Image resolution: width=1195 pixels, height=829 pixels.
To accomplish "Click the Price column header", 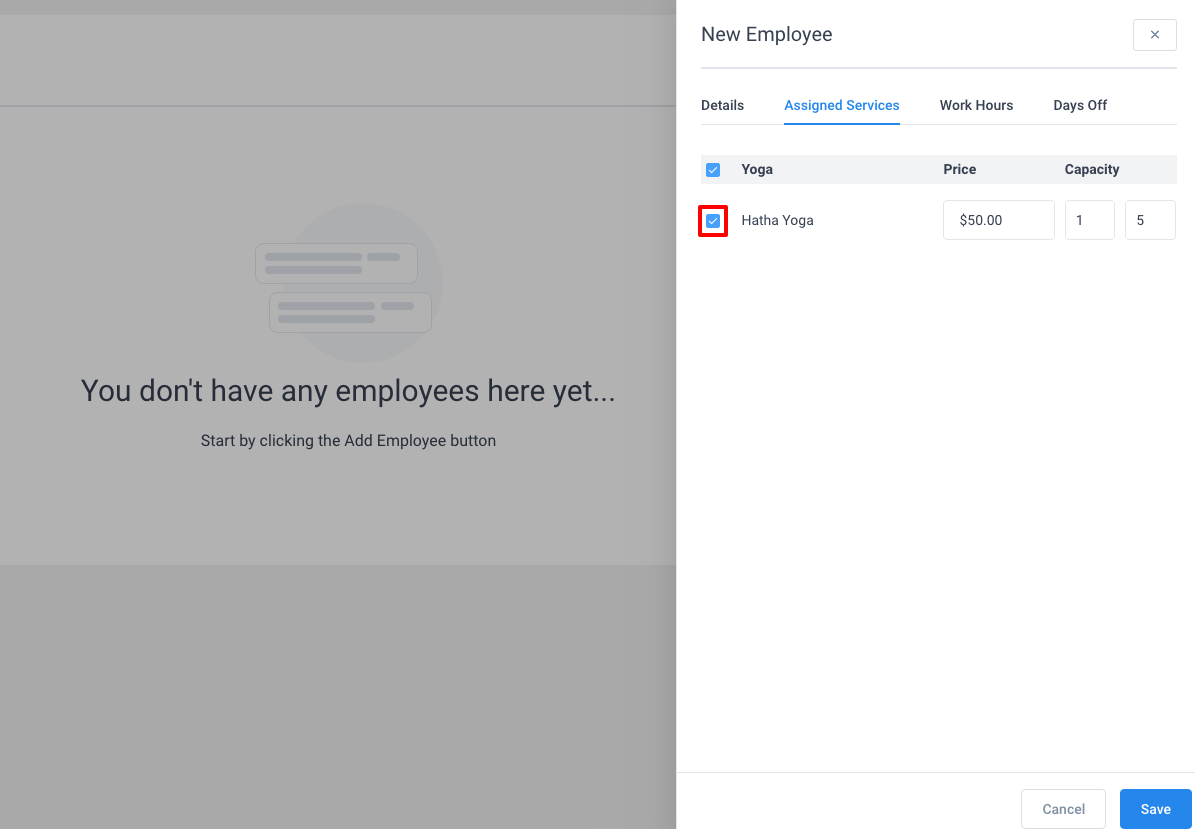I will [x=960, y=169].
